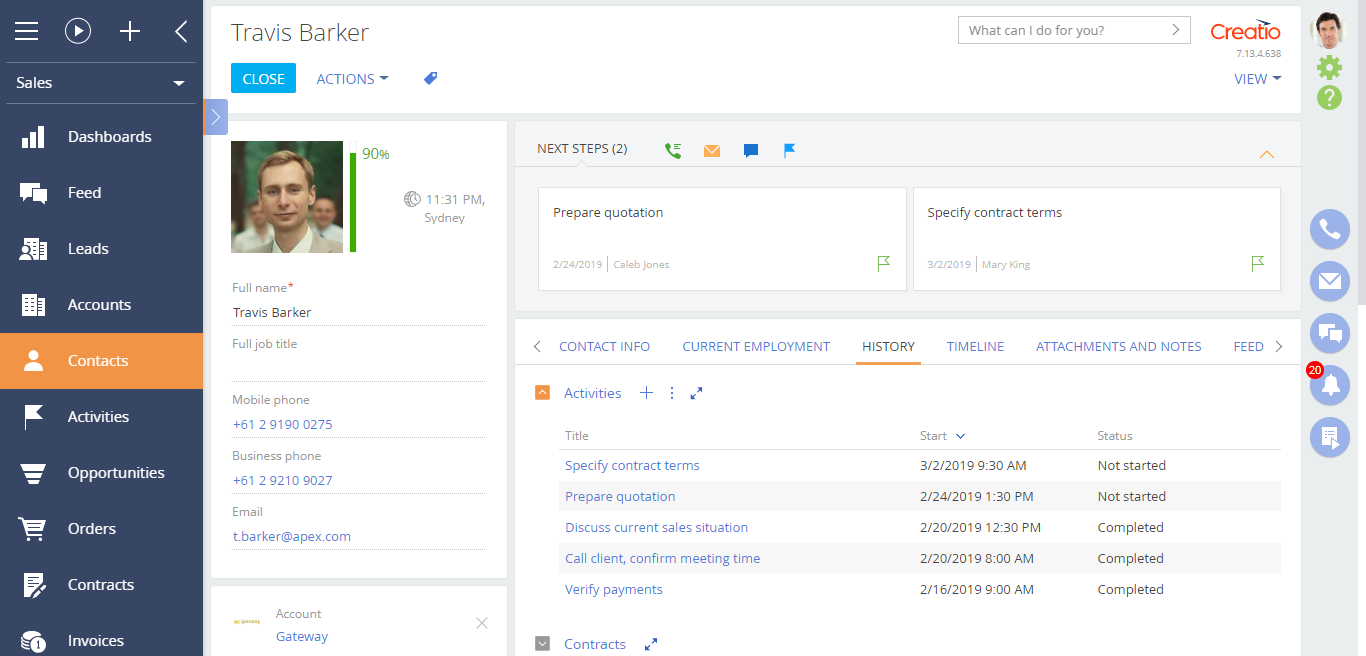Click the green call icon in Next Steps

click(673, 151)
